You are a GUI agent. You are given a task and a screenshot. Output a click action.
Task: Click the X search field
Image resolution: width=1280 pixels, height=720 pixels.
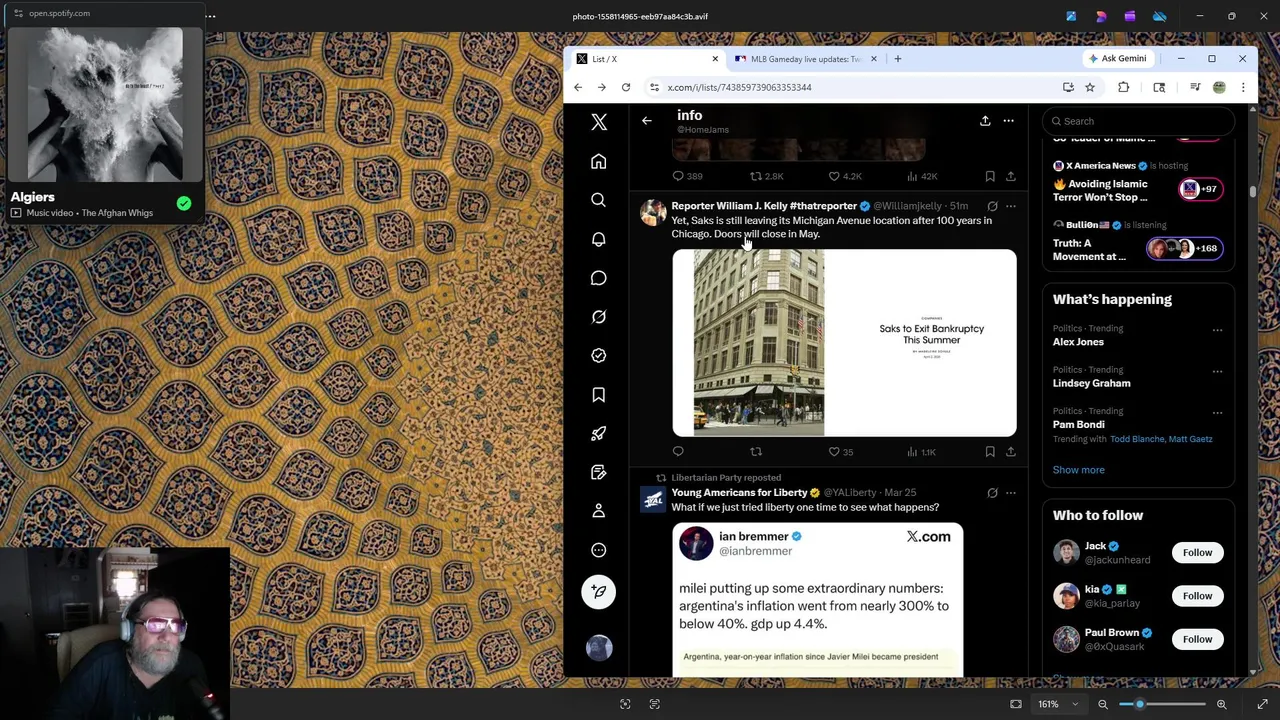pyautogui.click(x=1138, y=121)
